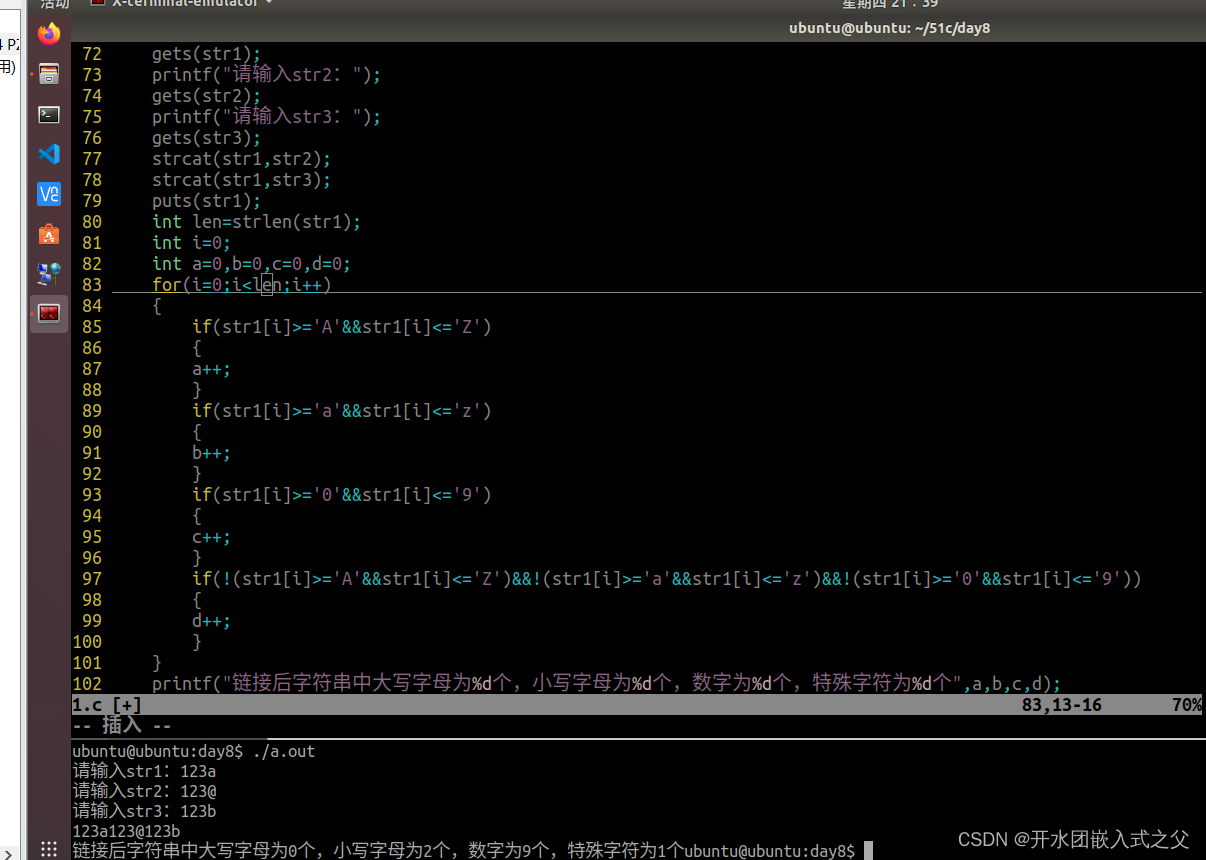This screenshot has height=860, width=1206.
Task: Open Show Applications grid at dock bottom
Action: pos(48,848)
